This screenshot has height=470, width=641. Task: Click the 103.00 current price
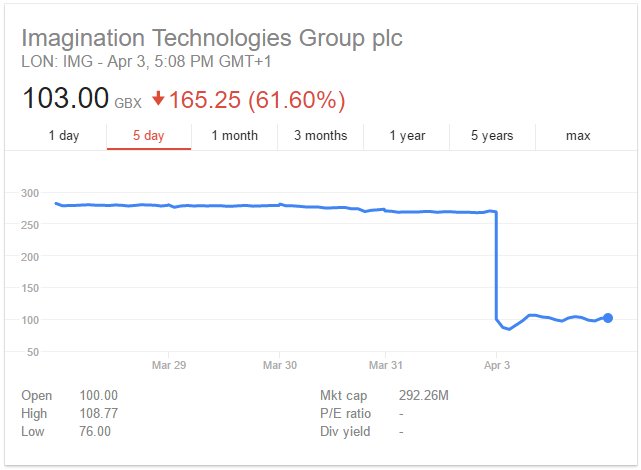tap(66, 100)
